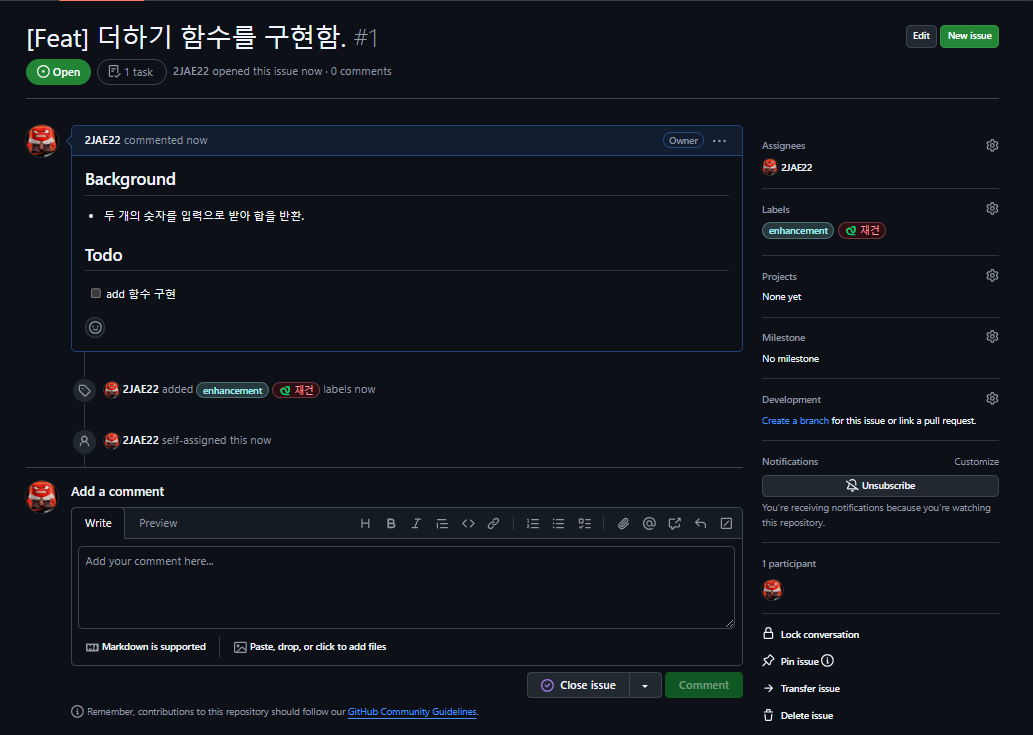Open Projects settings gear
This screenshot has width=1033, height=735.
(x=992, y=276)
